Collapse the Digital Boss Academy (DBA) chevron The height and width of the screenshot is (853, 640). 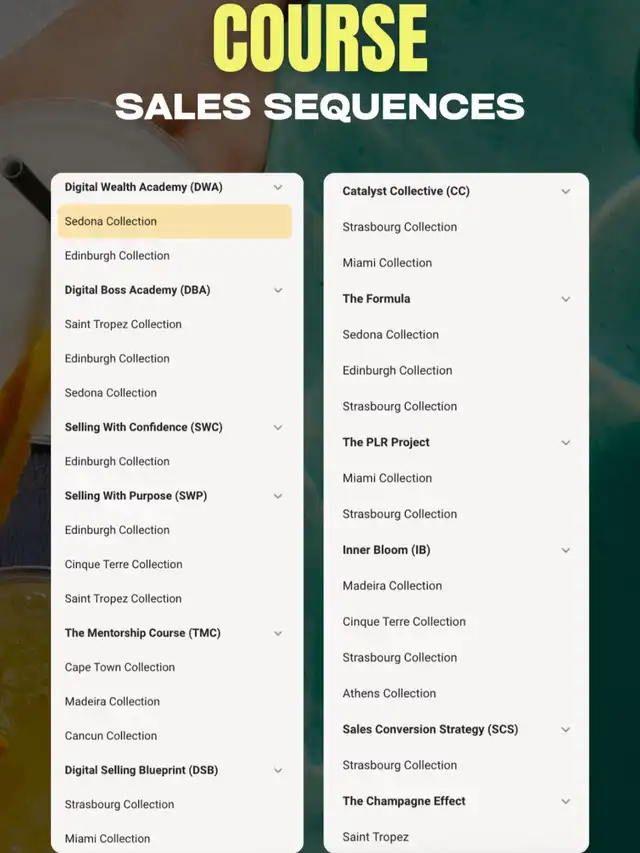pos(278,290)
